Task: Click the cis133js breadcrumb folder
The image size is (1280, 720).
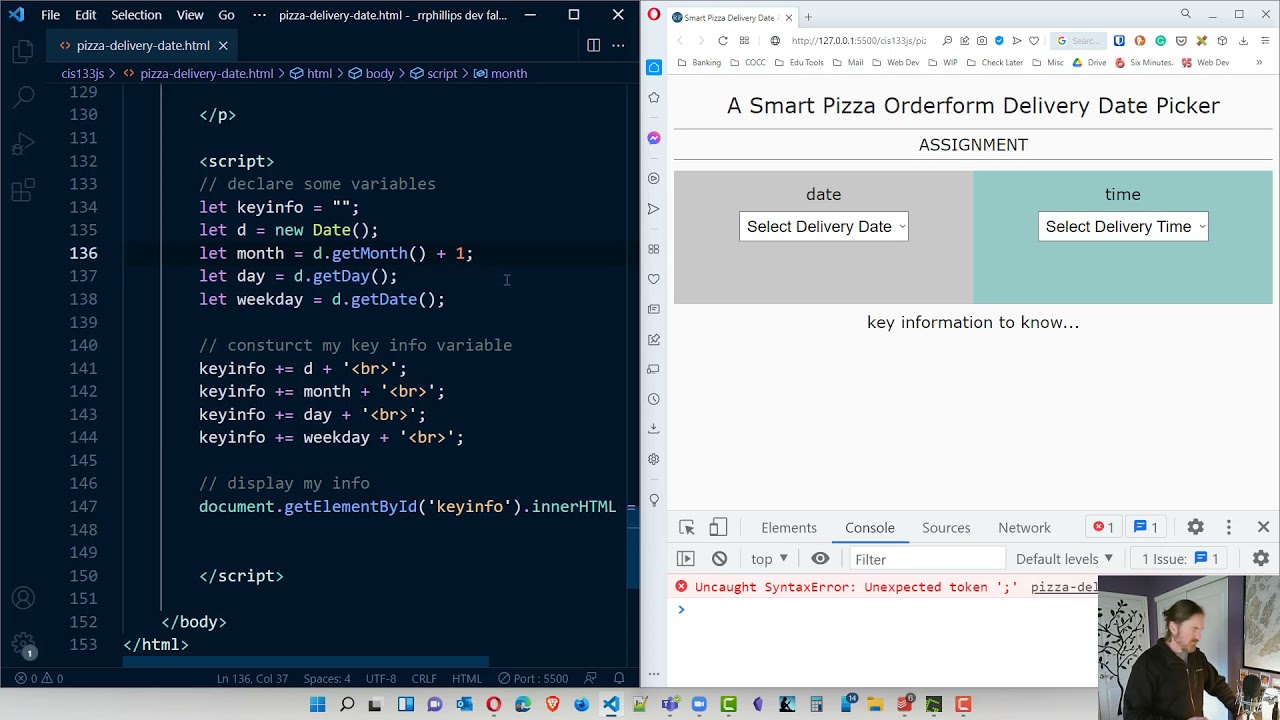Action: tap(82, 73)
